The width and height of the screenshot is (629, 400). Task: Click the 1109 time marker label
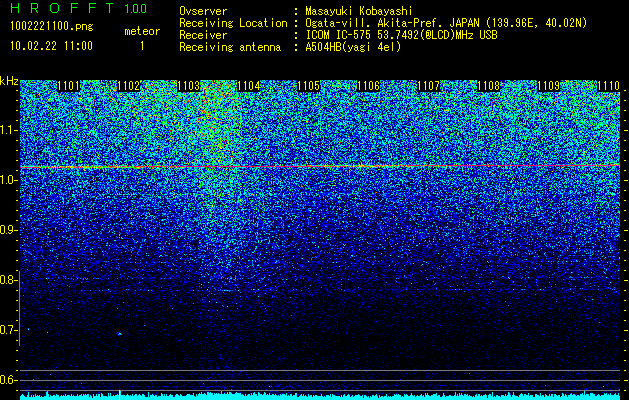(548, 86)
